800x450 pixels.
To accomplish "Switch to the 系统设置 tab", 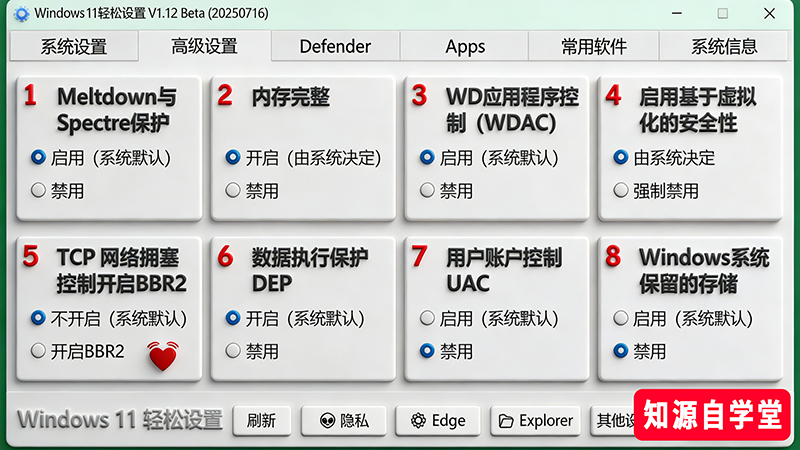I will (x=74, y=46).
